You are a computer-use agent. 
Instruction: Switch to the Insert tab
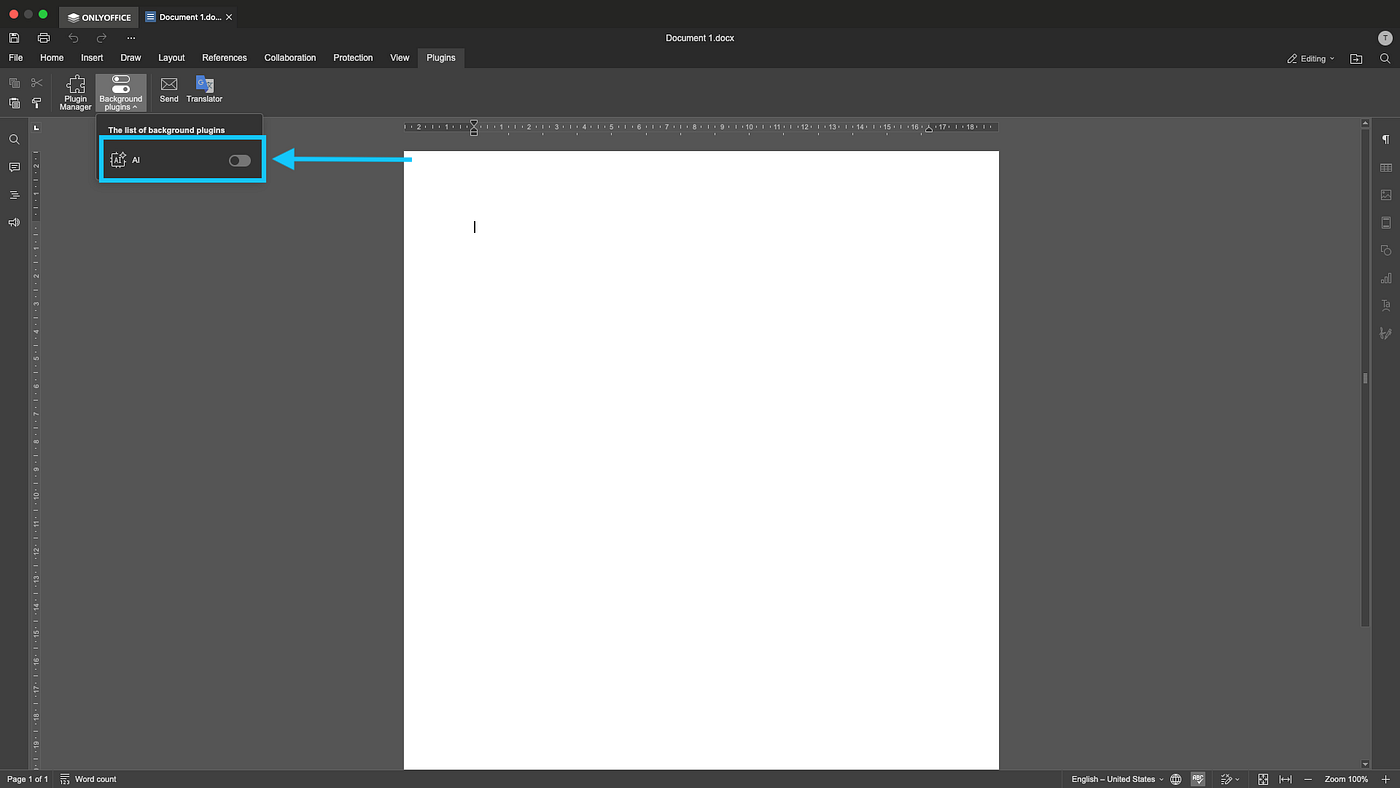(92, 58)
